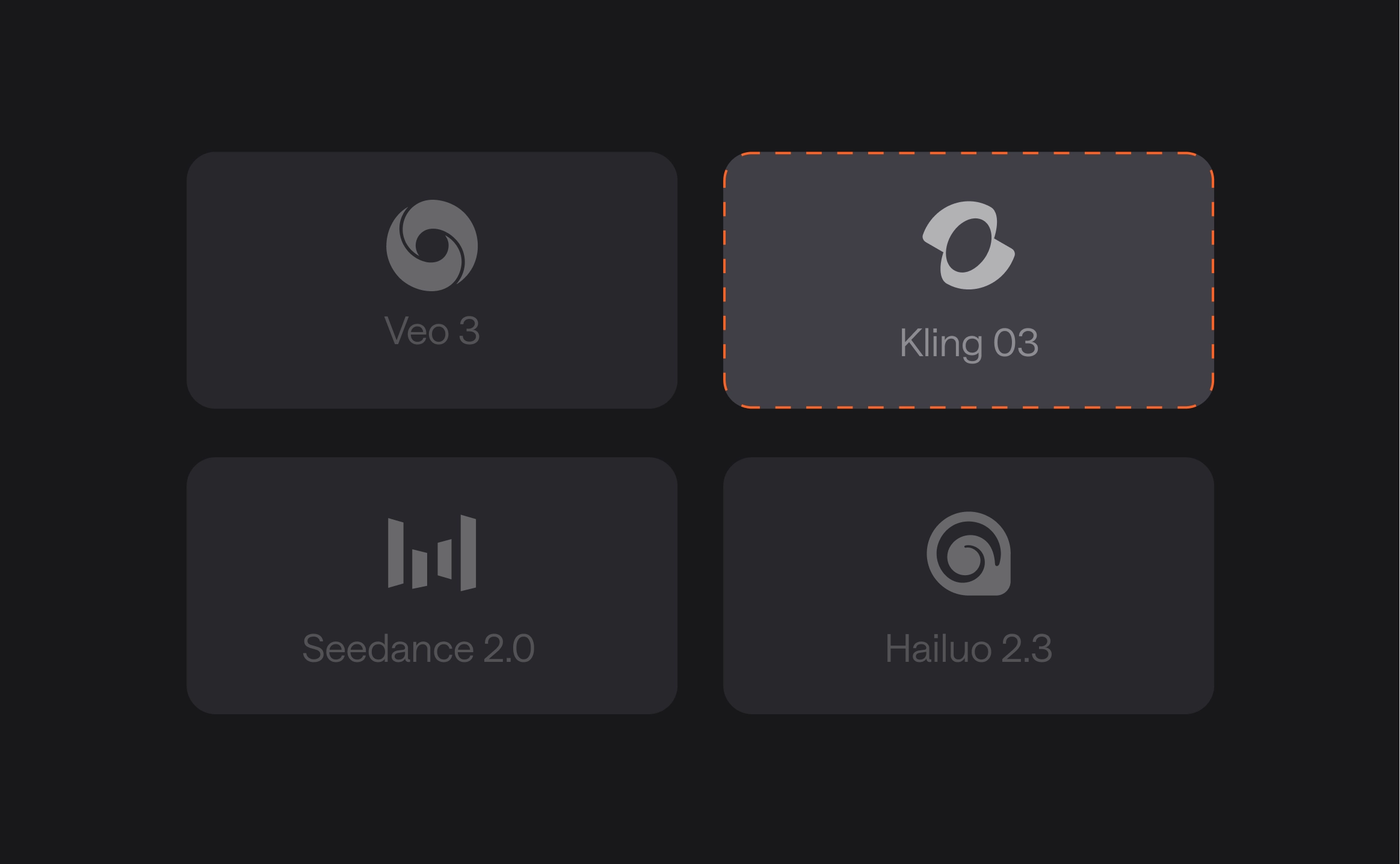Click the orange dashed-outlined highlighted card
This screenshot has width=1400, height=864.
(969, 280)
